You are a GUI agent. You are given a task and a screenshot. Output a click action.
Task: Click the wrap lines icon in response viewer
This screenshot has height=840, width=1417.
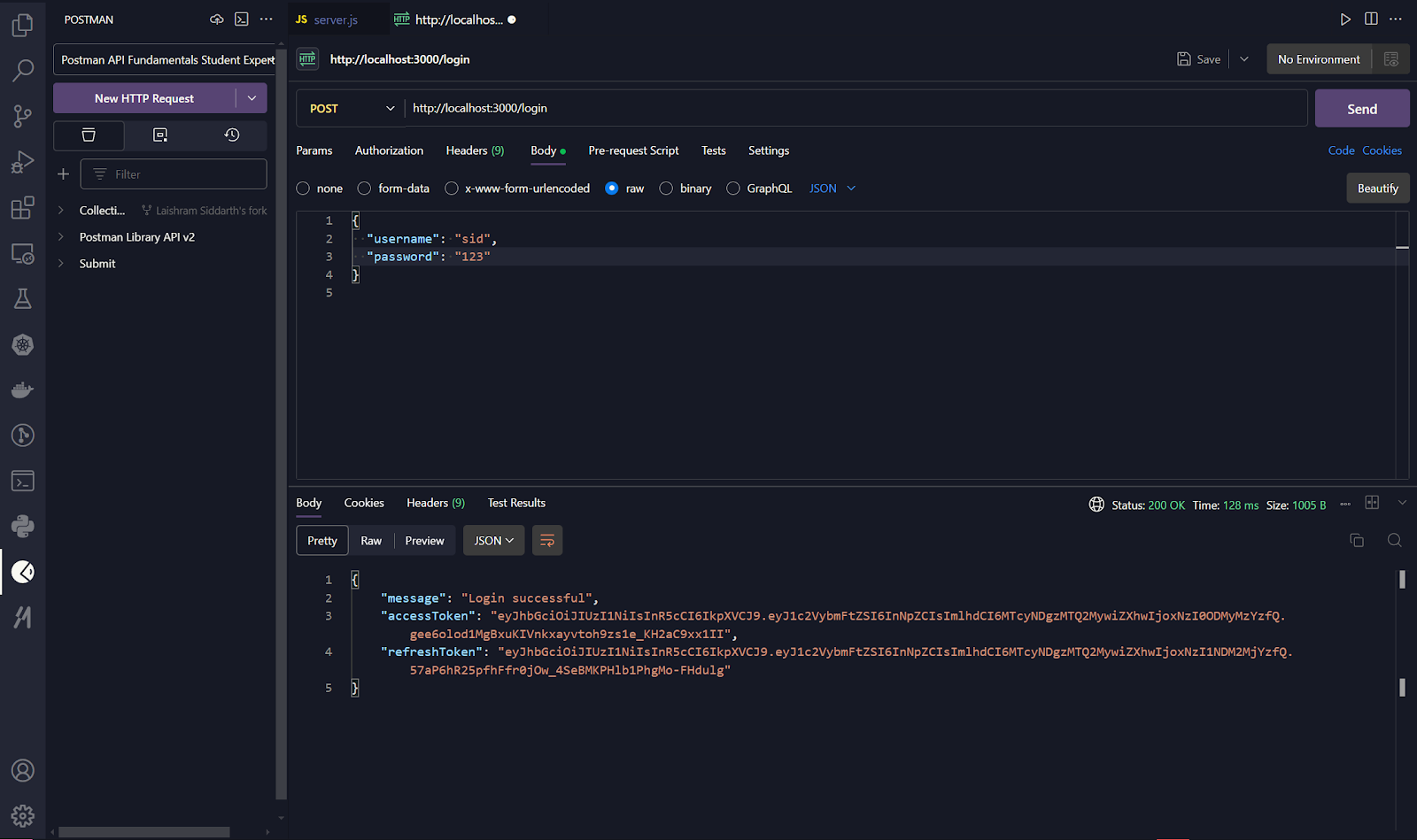click(x=546, y=540)
